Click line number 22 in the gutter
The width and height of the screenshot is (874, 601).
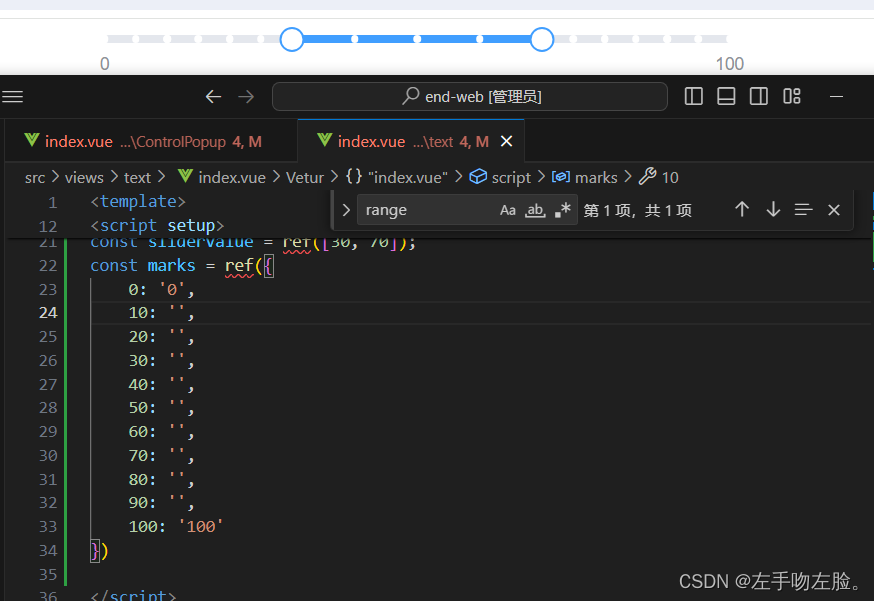pyautogui.click(x=48, y=265)
